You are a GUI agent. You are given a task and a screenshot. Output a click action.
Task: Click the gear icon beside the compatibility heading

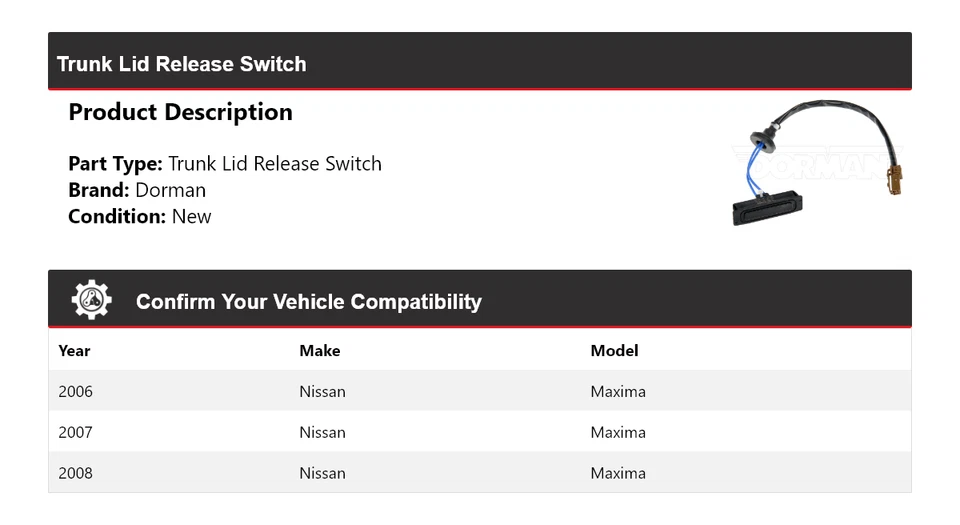click(91, 300)
